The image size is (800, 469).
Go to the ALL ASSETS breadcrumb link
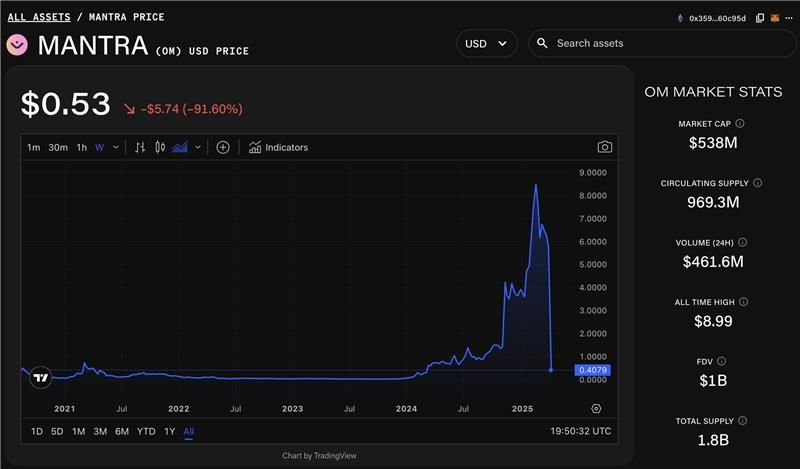tap(39, 17)
